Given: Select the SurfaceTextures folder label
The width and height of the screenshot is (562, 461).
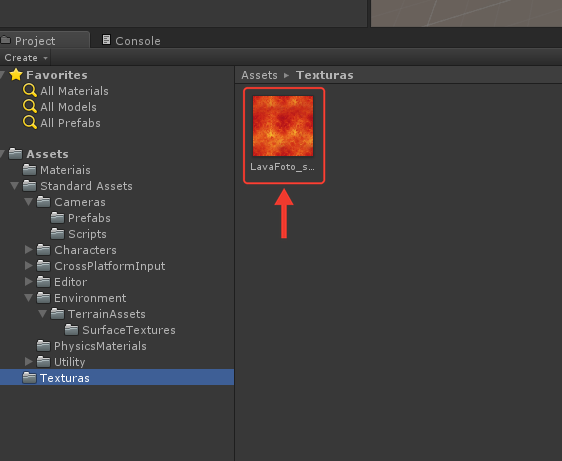Looking at the screenshot, I should [x=129, y=330].
